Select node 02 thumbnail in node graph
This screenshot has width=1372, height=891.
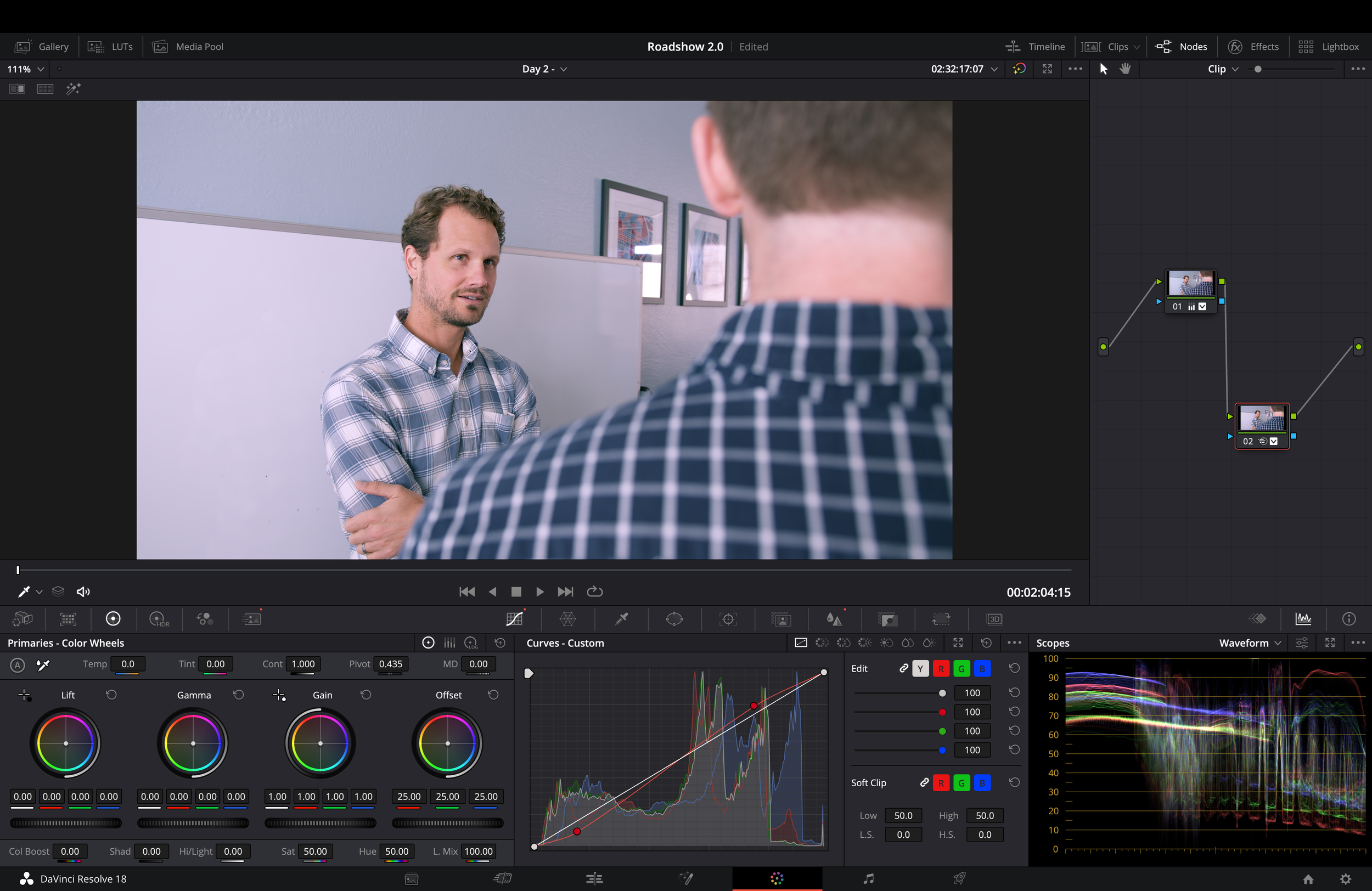pos(1262,419)
